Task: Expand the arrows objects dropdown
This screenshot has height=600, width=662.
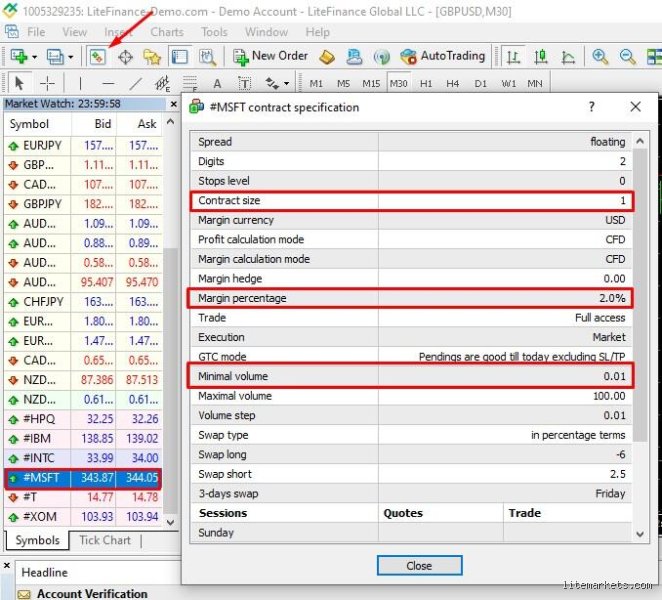Action: [287, 84]
